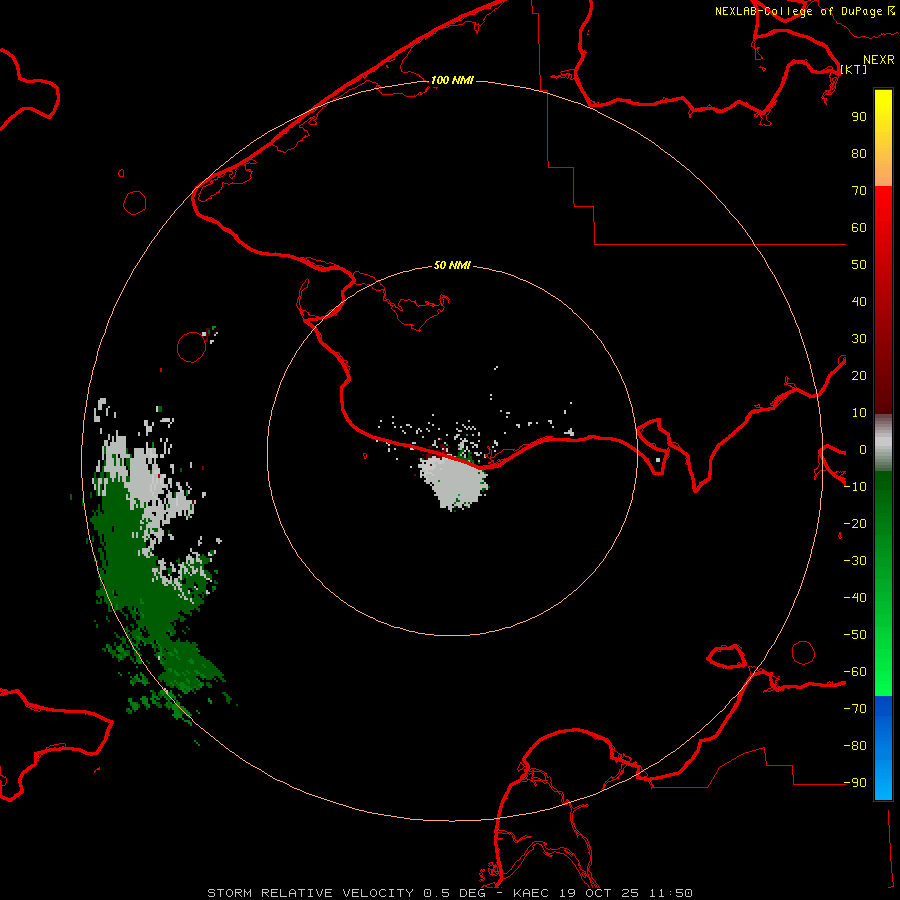Click the -30 value on velocity scale
The height and width of the screenshot is (900, 900).
coord(855,561)
